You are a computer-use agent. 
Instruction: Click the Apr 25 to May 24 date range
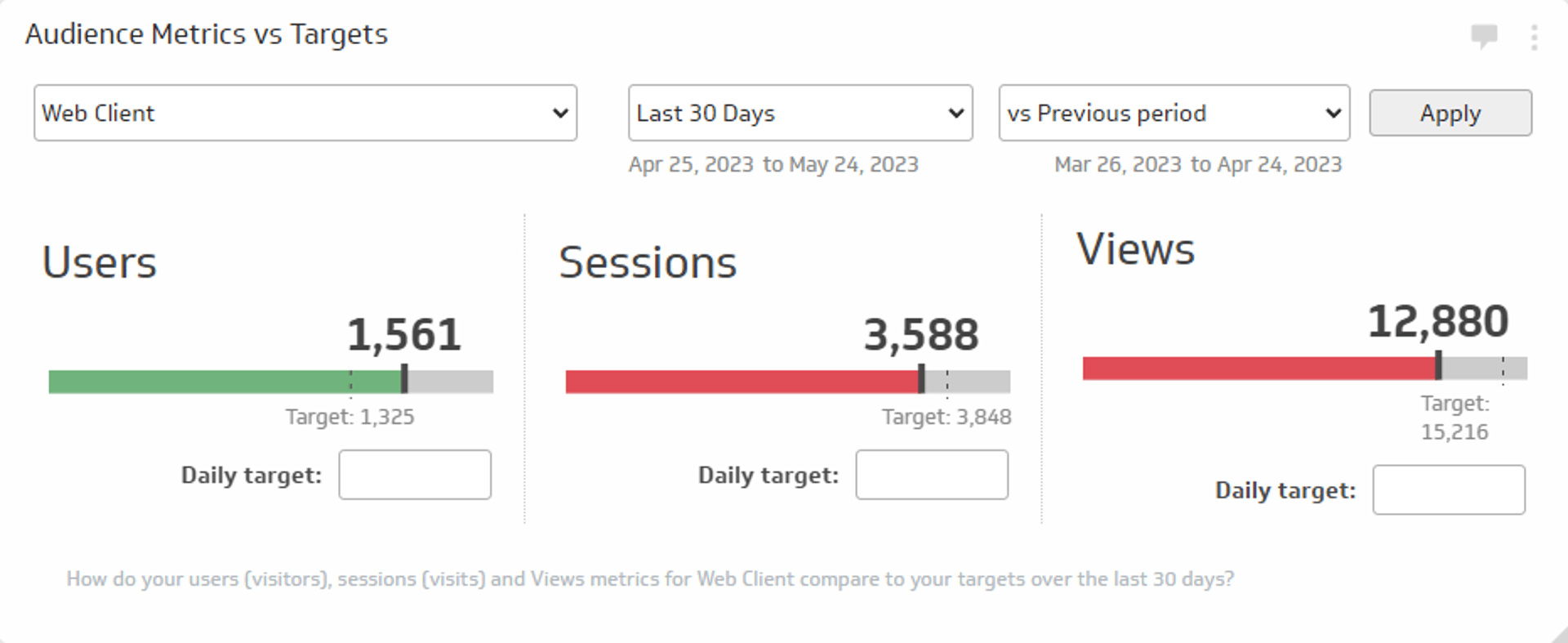click(773, 164)
